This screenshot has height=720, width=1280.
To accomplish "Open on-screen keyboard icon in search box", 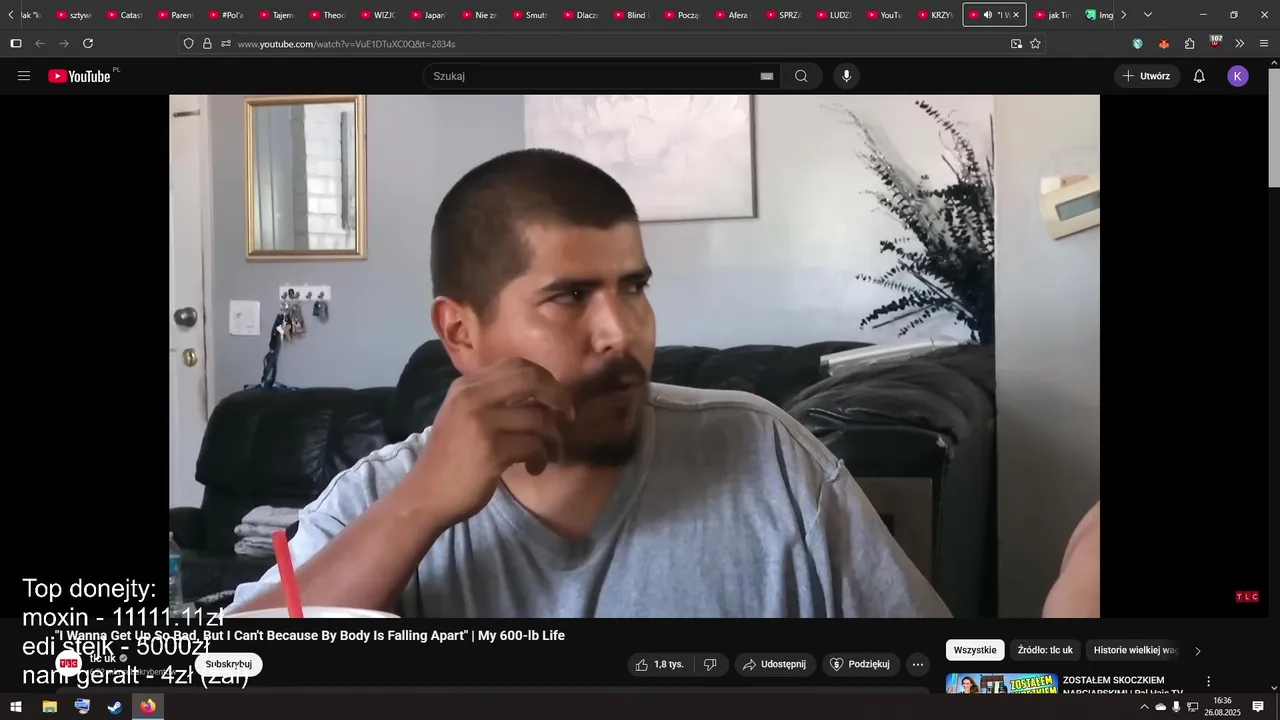I will point(767,76).
